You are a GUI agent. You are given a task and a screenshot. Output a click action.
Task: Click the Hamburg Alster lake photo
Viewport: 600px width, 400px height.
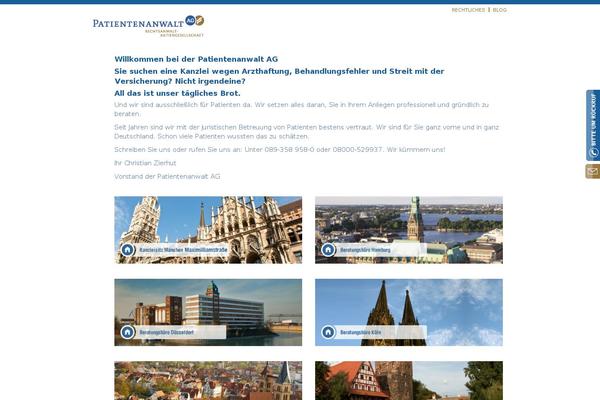point(409,230)
